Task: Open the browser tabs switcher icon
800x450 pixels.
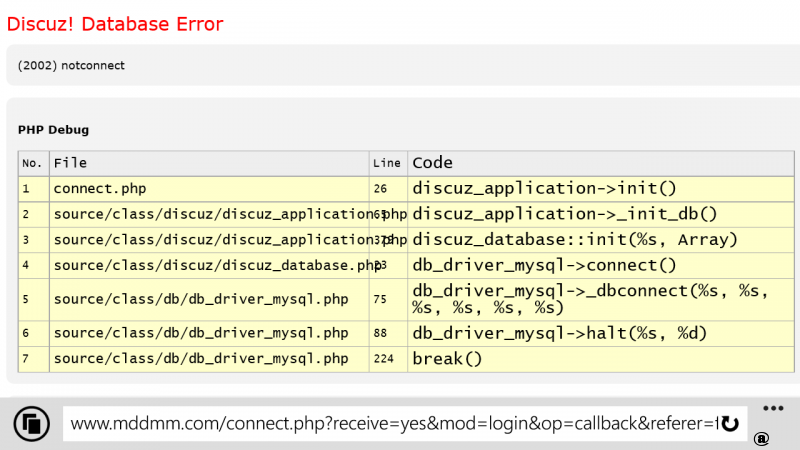Action: [32, 423]
